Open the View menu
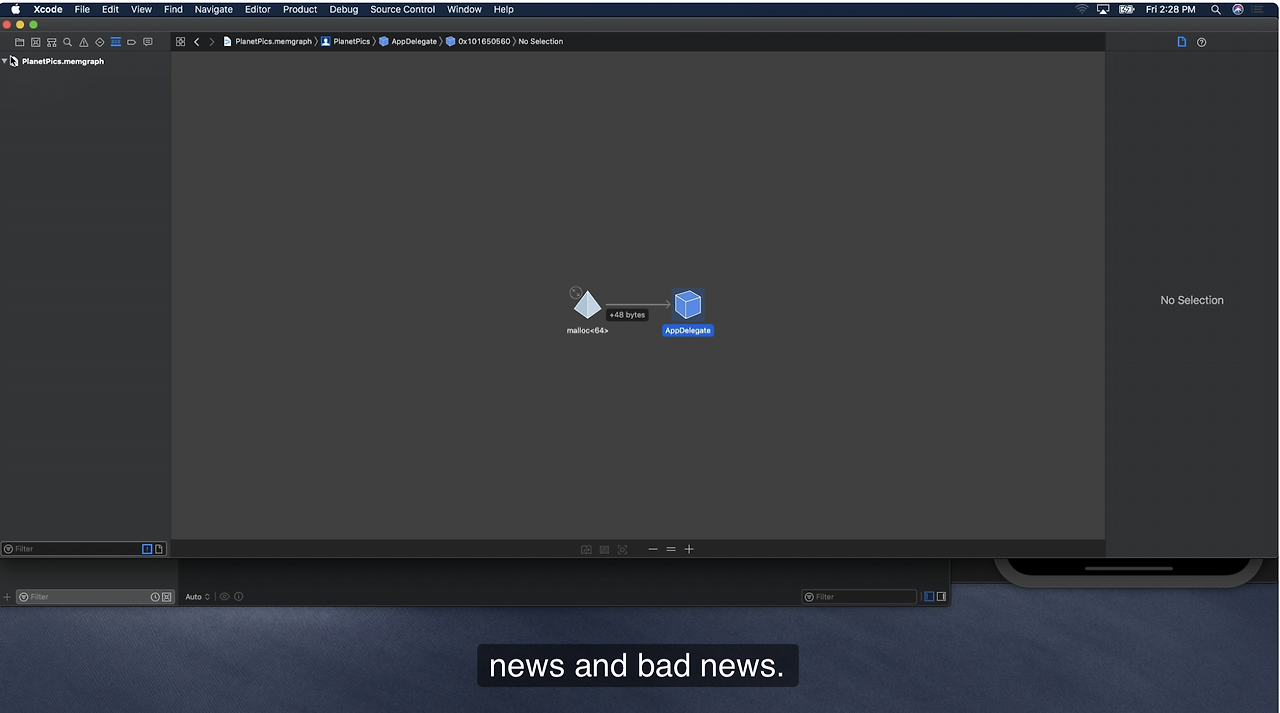Screen dimensions: 1280x713 click(x=142, y=9)
